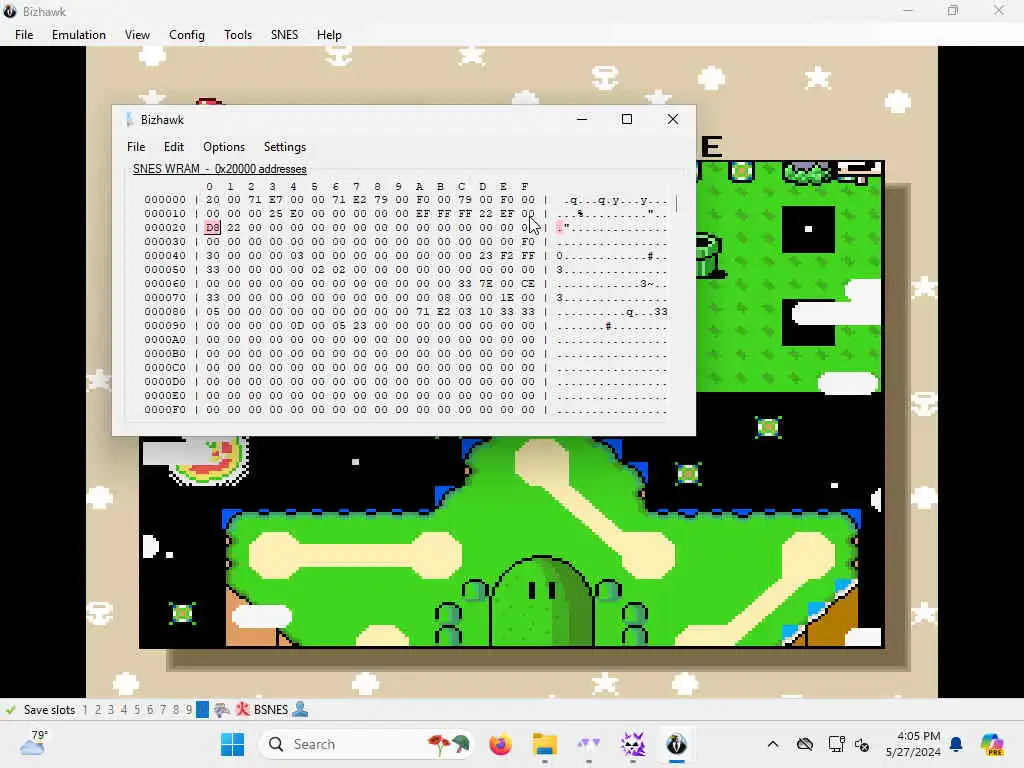The width and height of the screenshot is (1024, 768).
Task: Select save slot 2
Action: [x=98, y=710]
